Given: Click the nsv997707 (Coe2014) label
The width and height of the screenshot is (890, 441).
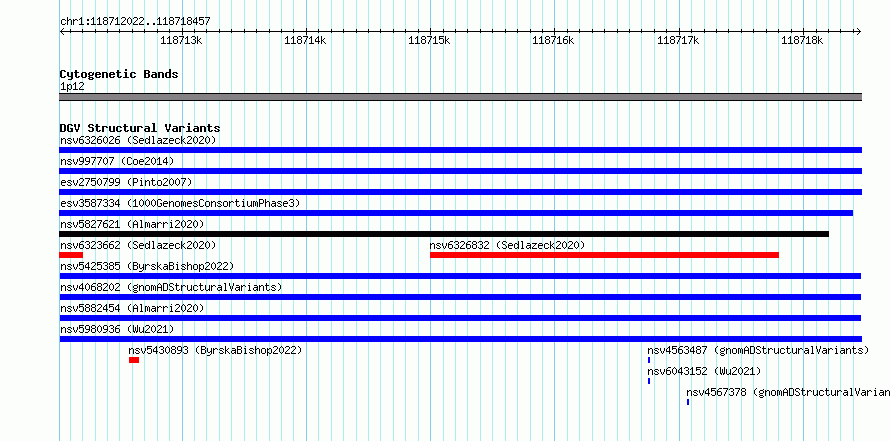Looking at the screenshot, I should (117, 161).
